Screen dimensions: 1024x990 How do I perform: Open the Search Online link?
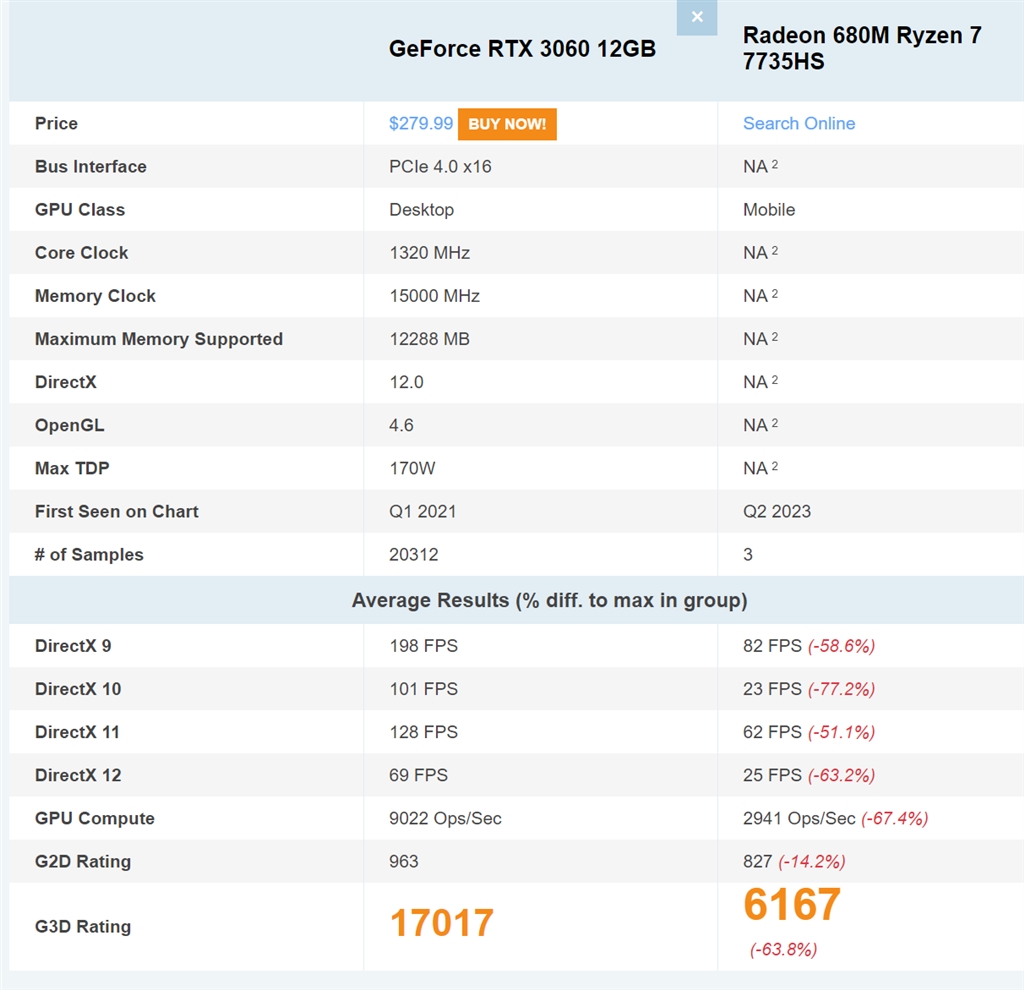tap(799, 123)
